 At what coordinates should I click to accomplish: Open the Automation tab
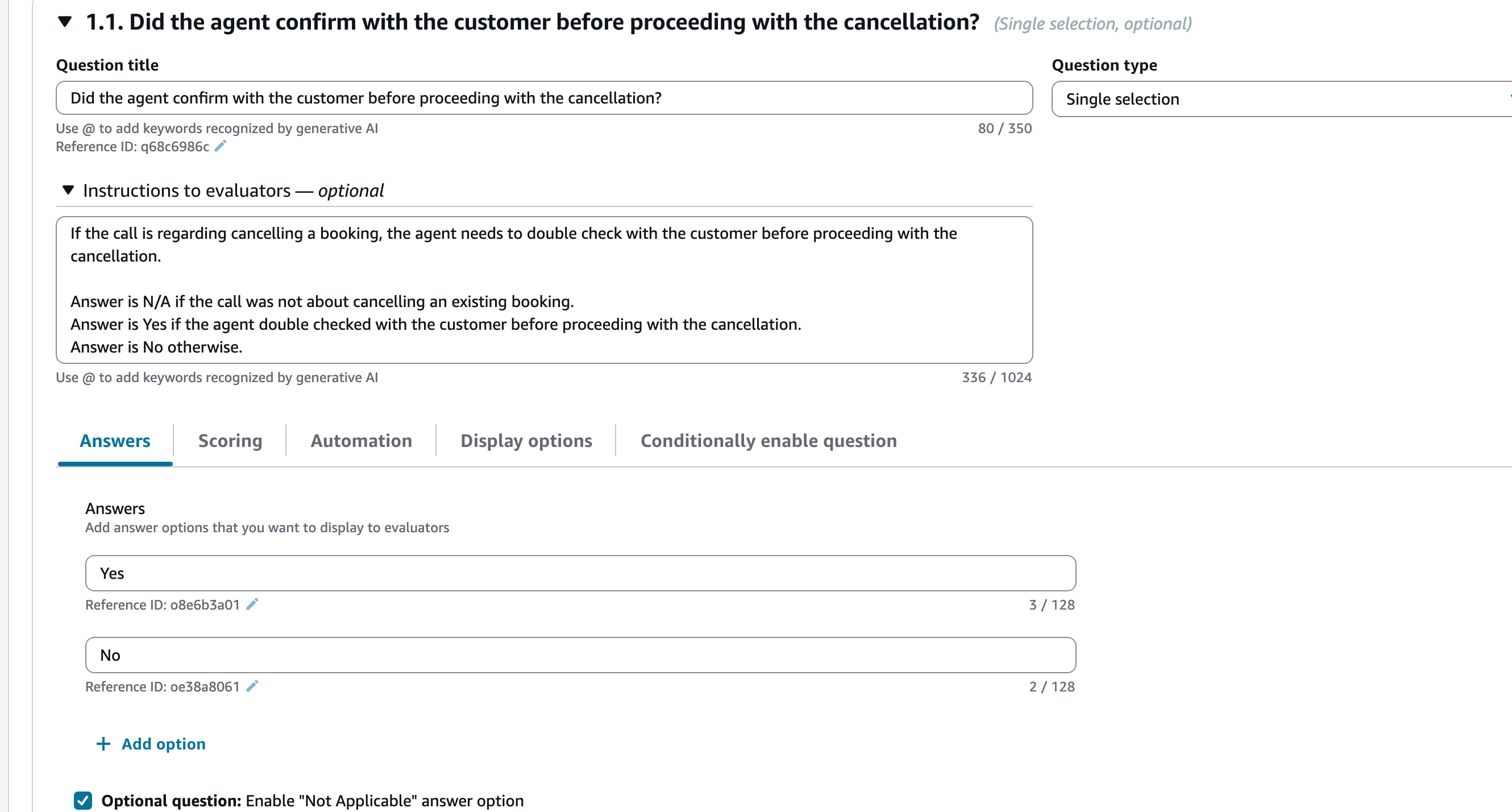tap(361, 440)
